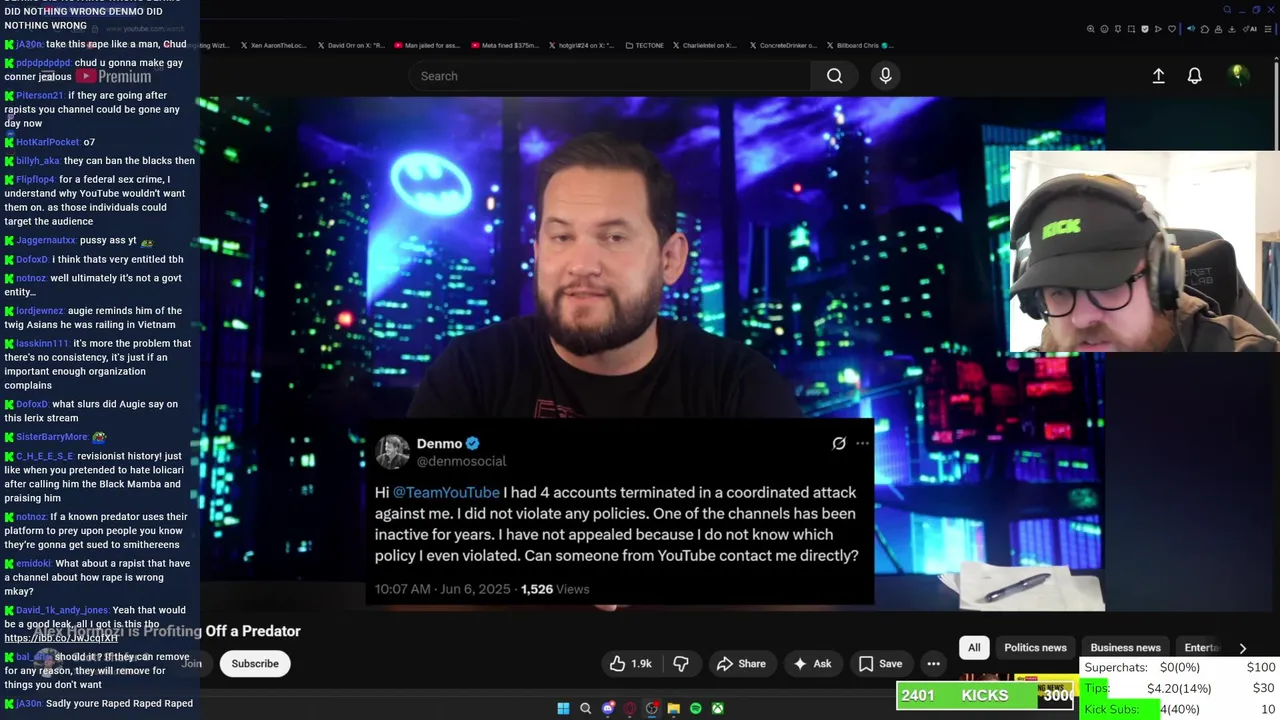Open the 'Xen AaronTheLoc...' bookmark
The width and height of the screenshot is (1280, 720).
[273, 45]
